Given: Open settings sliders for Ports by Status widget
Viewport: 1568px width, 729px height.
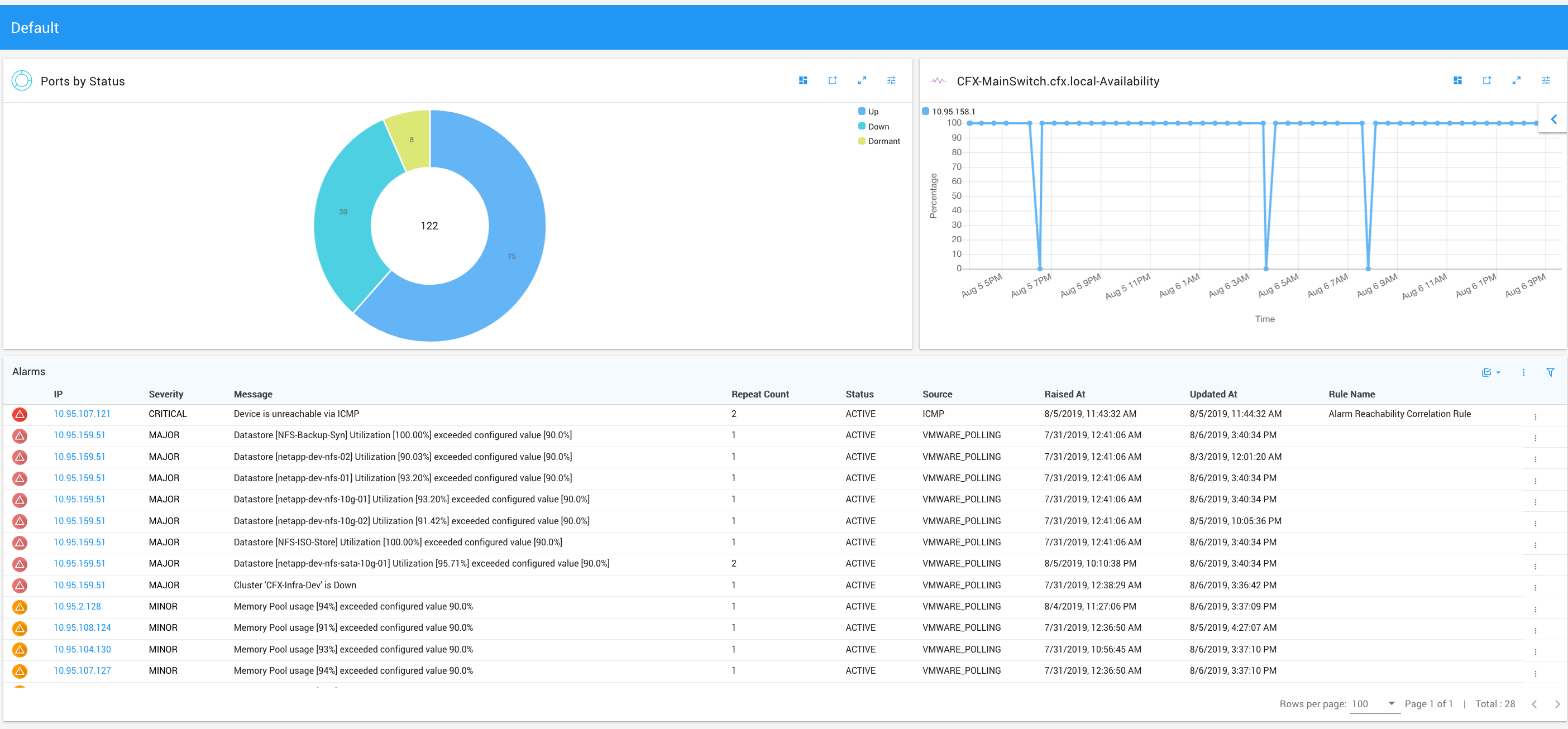Looking at the screenshot, I should tap(891, 80).
